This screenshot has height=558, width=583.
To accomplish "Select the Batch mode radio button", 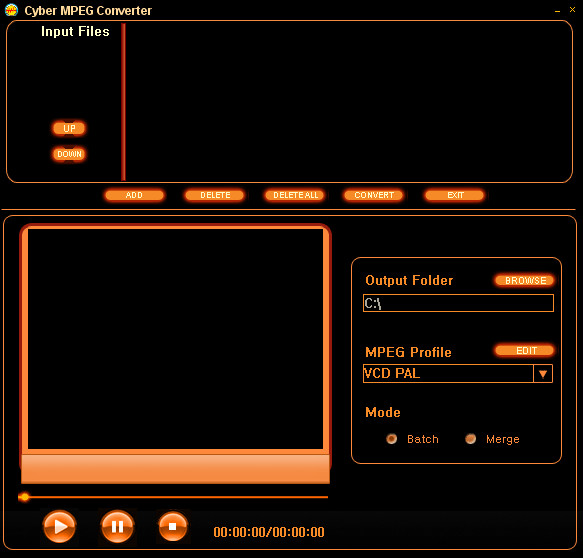I will [x=392, y=439].
